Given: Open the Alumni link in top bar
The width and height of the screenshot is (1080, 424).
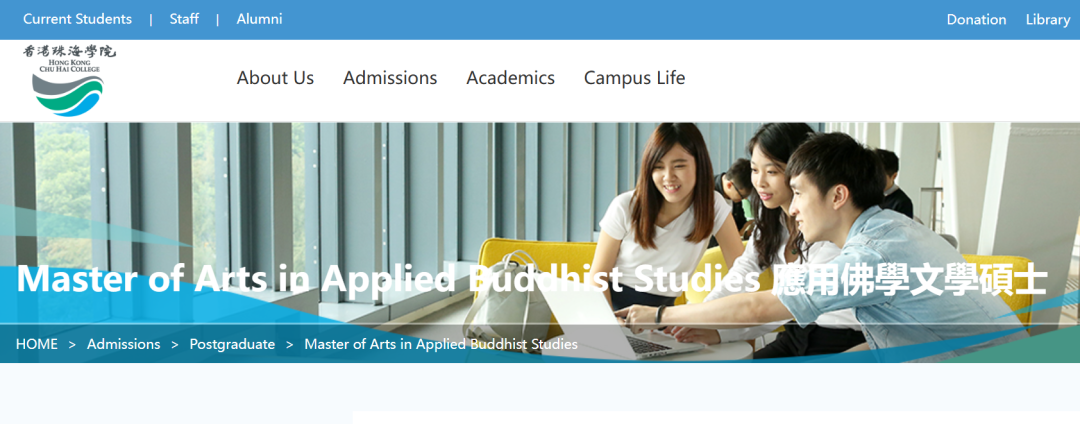Looking at the screenshot, I should [259, 19].
